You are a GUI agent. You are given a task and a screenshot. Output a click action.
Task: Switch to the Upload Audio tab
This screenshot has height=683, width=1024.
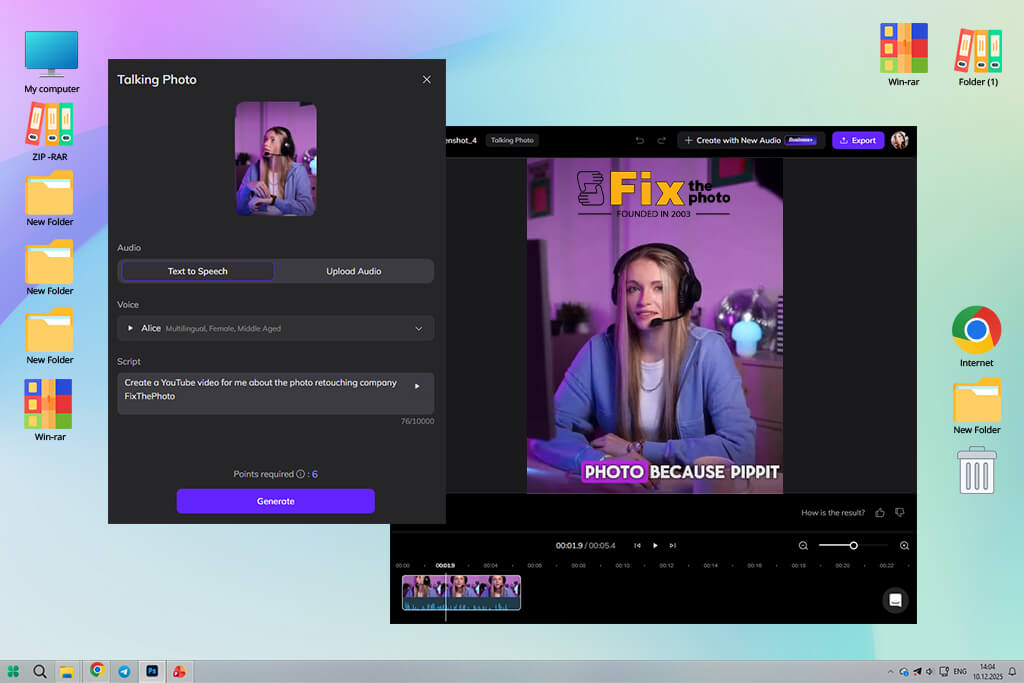click(353, 271)
